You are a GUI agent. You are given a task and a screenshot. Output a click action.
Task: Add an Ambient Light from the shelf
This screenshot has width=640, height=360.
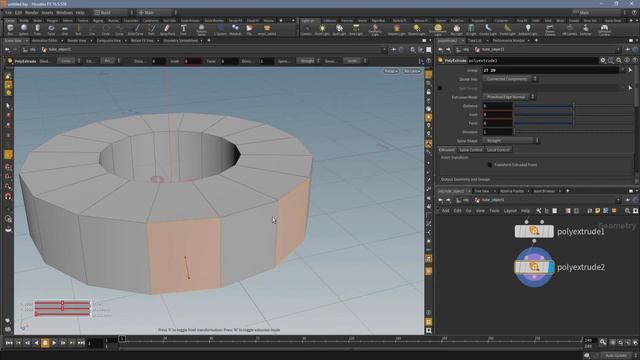point(528,29)
